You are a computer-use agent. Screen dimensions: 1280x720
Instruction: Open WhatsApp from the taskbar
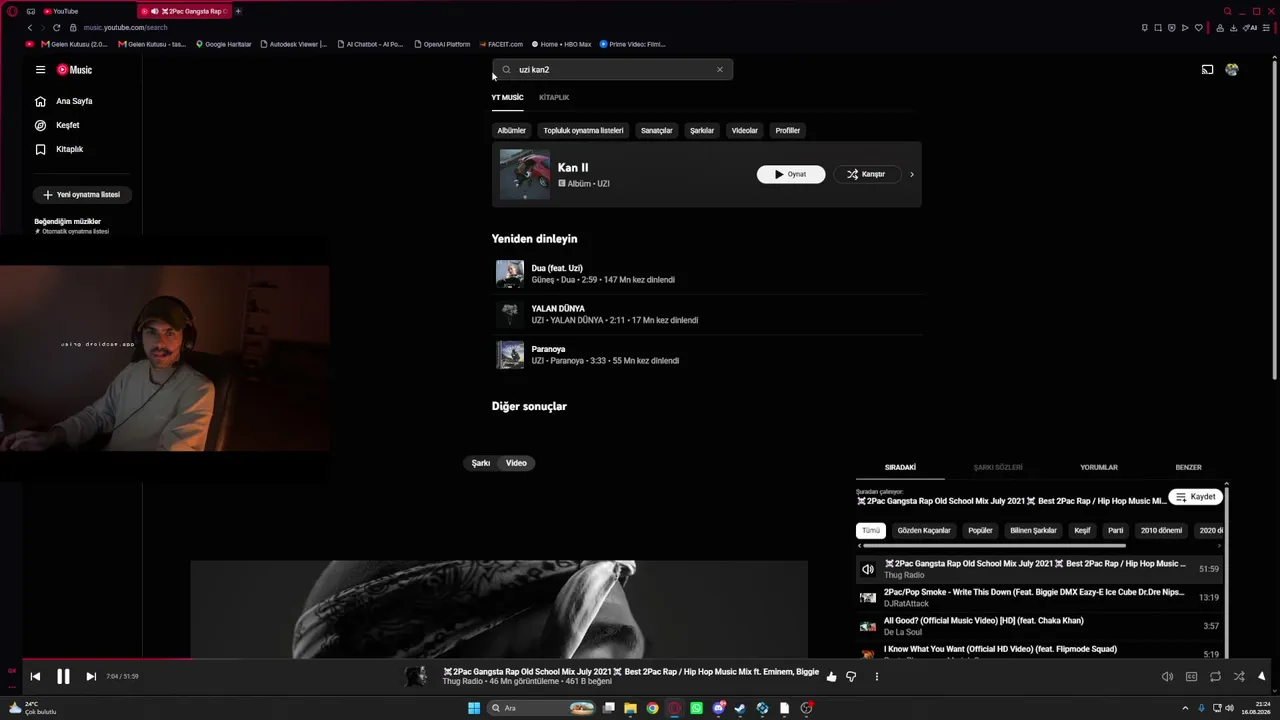point(696,708)
